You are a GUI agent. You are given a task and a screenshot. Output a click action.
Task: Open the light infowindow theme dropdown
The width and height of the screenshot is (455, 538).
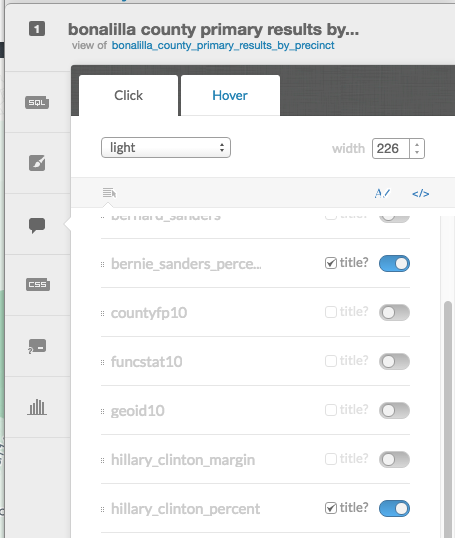click(166, 148)
